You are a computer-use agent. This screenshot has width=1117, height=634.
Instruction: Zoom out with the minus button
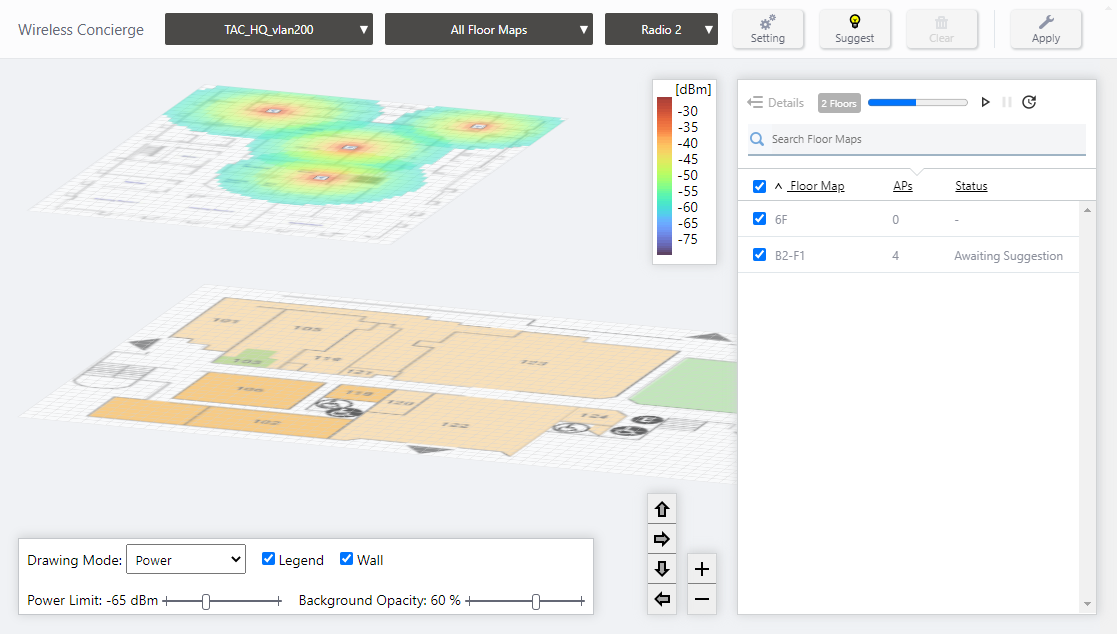[x=702, y=599]
